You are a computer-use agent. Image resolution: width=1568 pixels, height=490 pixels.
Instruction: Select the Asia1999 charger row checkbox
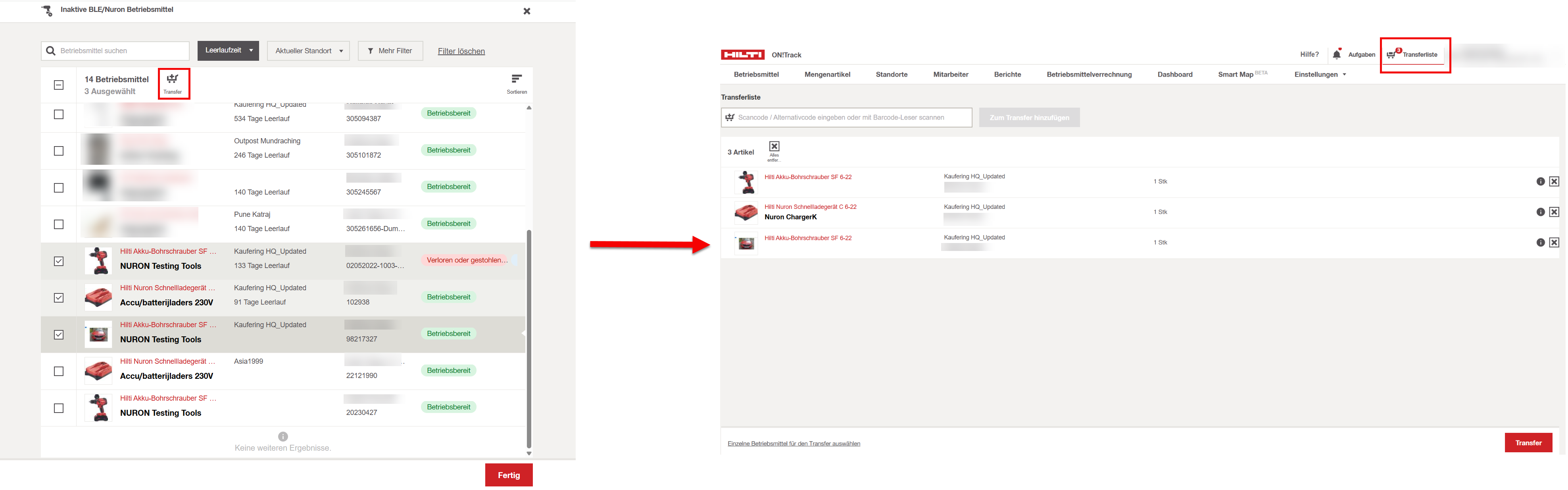pyautogui.click(x=59, y=371)
